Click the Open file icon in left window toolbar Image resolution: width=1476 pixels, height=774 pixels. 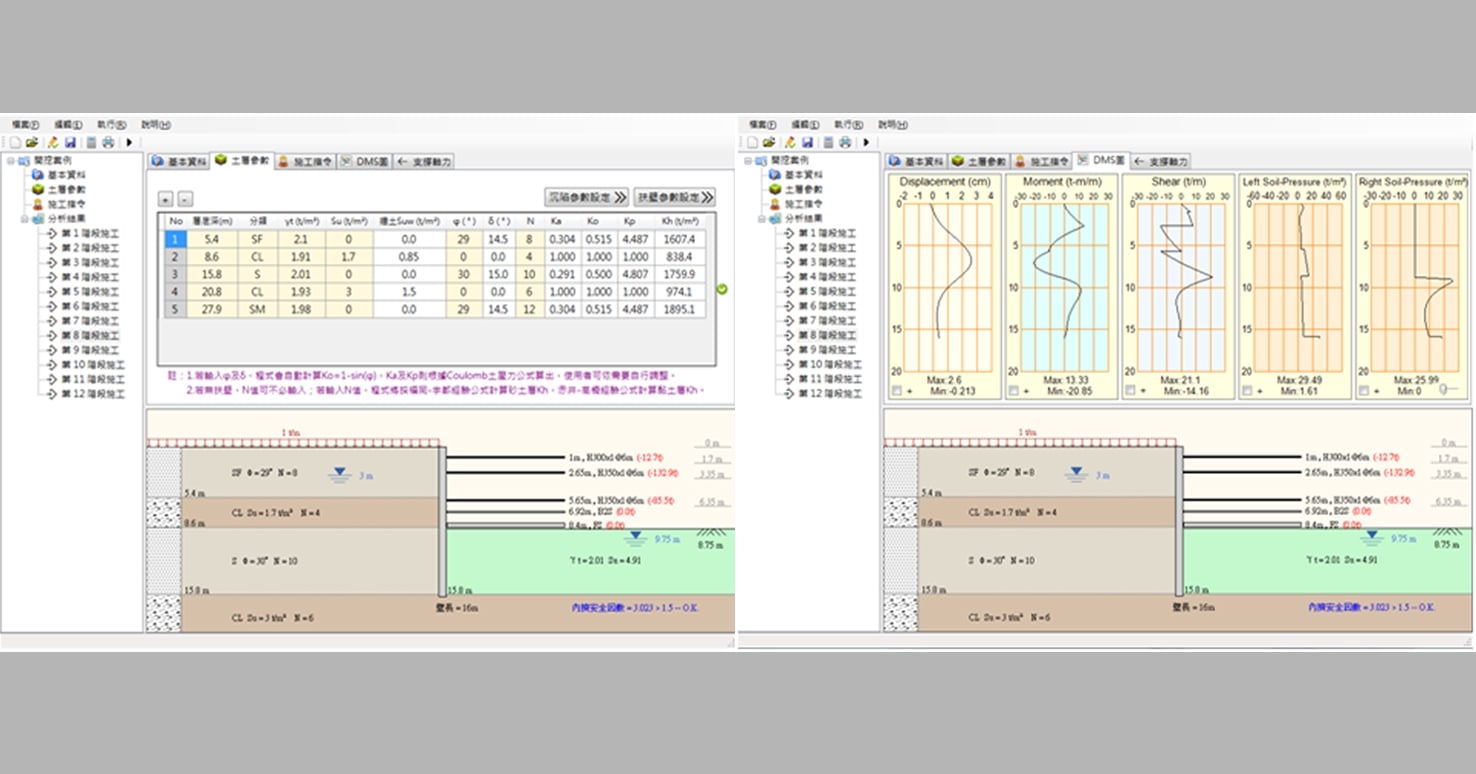click(x=31, y=142)
